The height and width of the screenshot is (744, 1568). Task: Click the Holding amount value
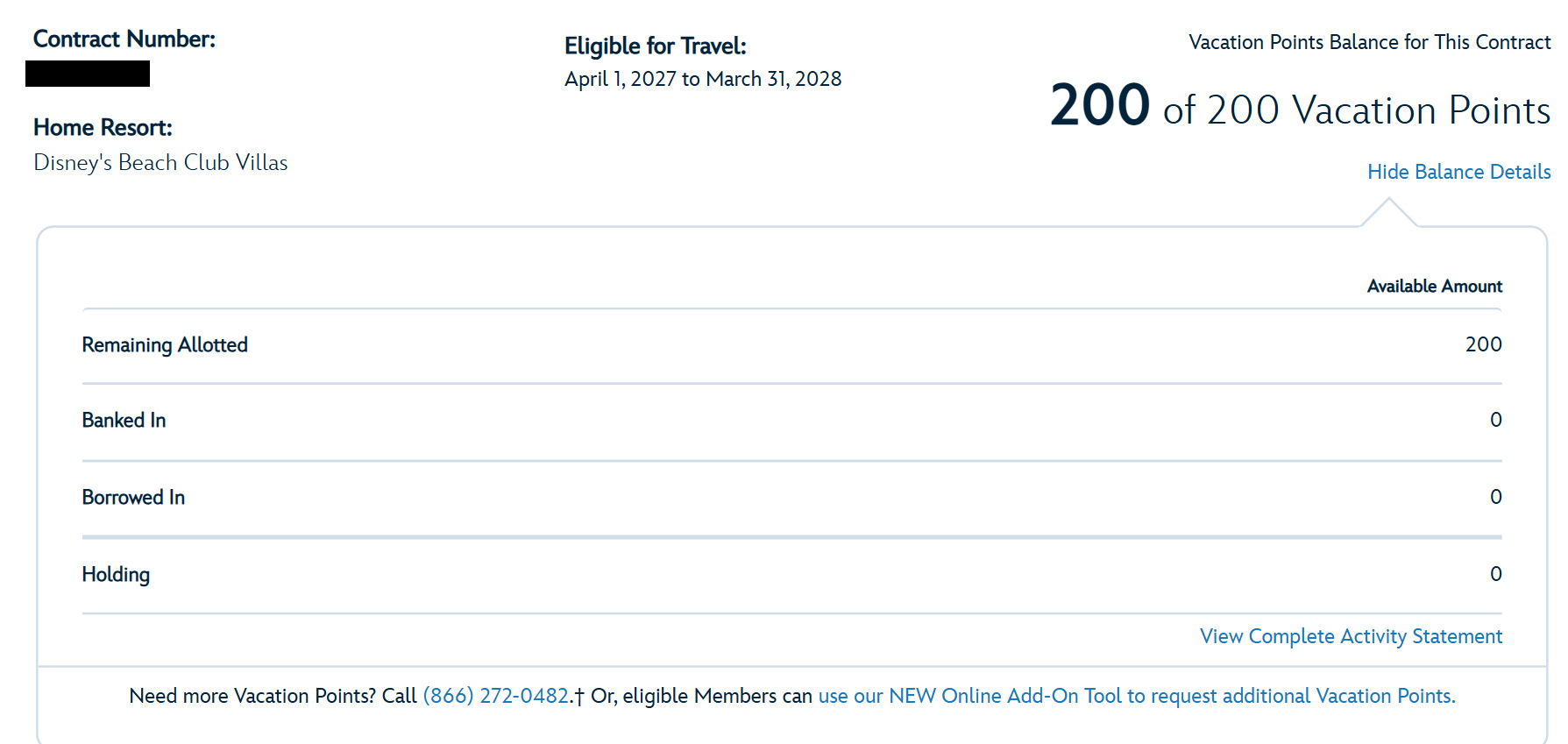1495,575
